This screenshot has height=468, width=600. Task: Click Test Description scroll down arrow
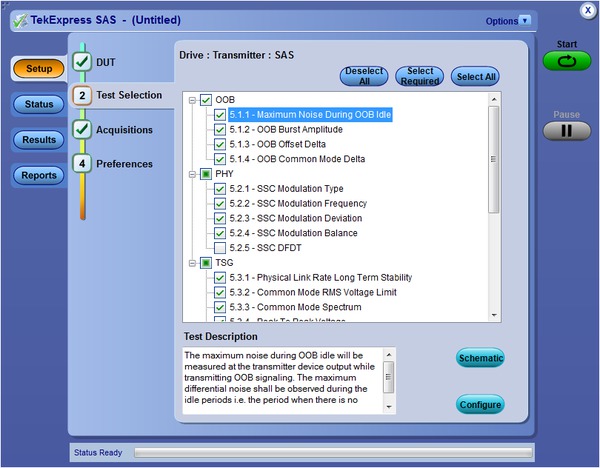(x=389, y=407)
